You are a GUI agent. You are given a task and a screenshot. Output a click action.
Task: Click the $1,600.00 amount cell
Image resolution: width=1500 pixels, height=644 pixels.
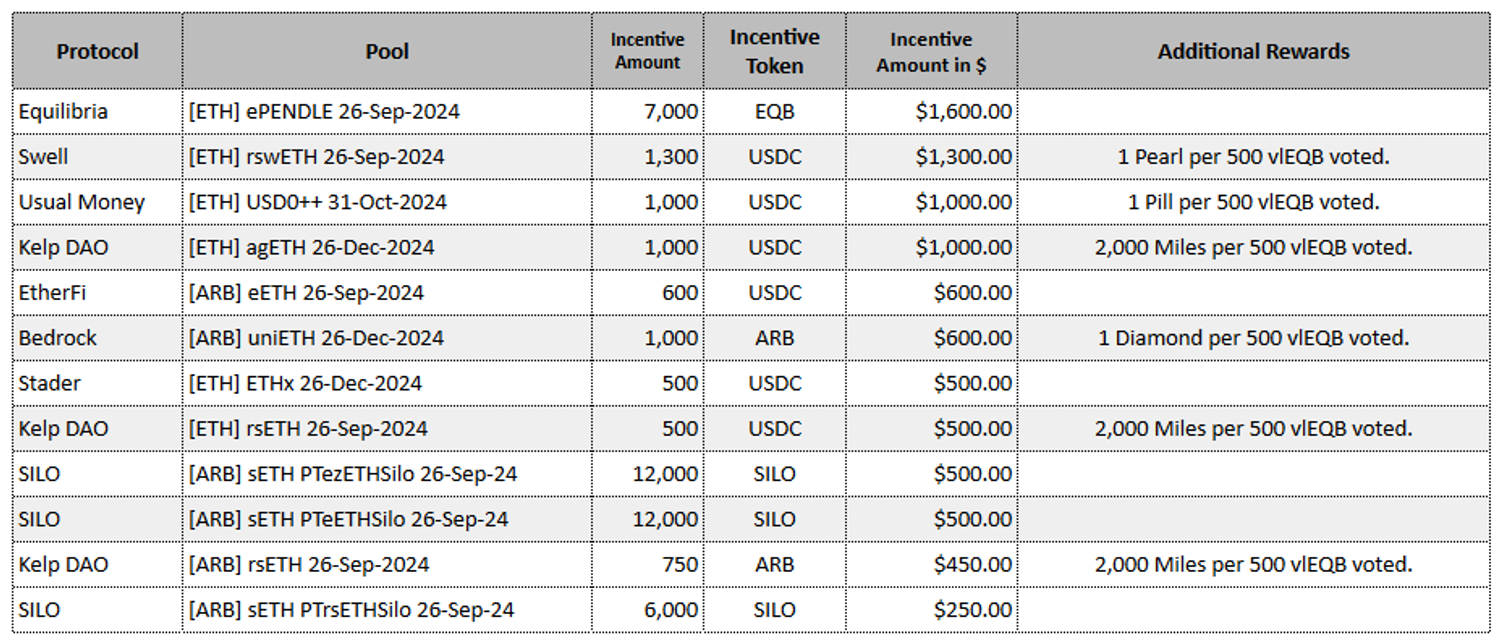tap(963, 111)
